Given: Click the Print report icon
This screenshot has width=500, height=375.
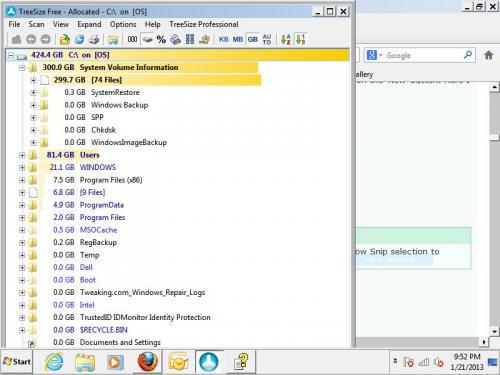Looking at the screenshot, I should coord(94,39).
